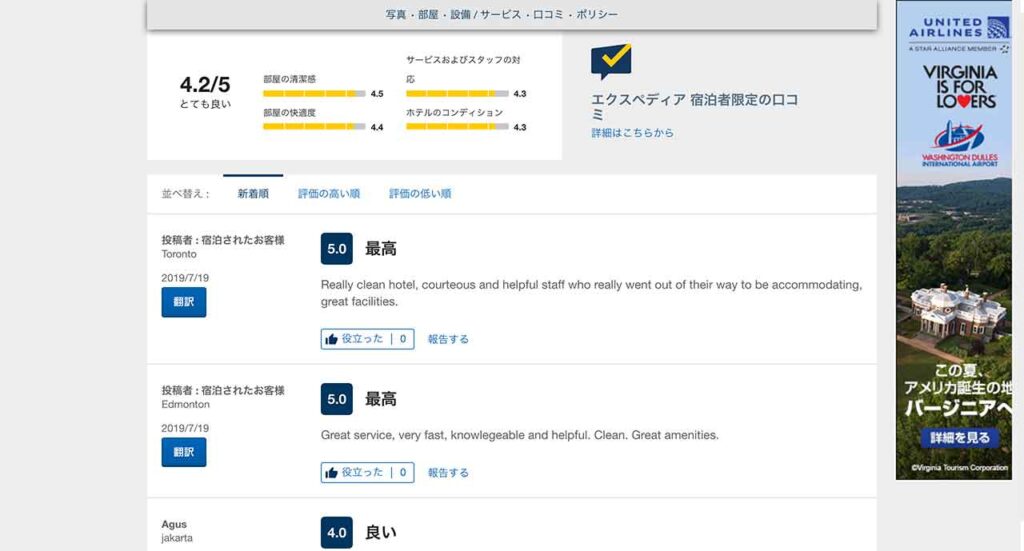The width and height of the screenshot is (1024, 551).
Task: Click the thumbs-up icon on the Toronto review
Action: point(331,339)
